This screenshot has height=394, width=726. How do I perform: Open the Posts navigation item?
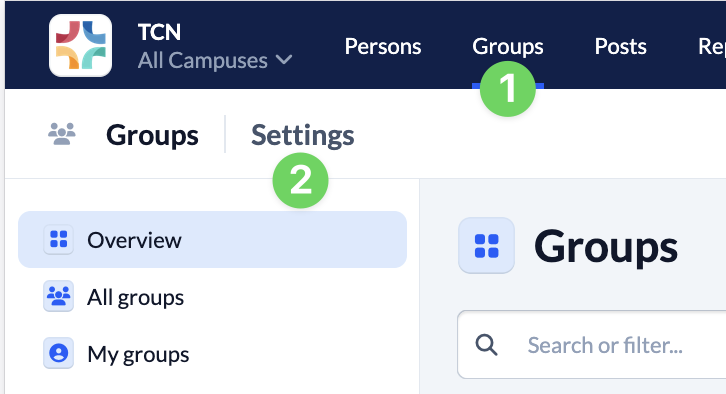pyautogui.click(x=620, y=46)
